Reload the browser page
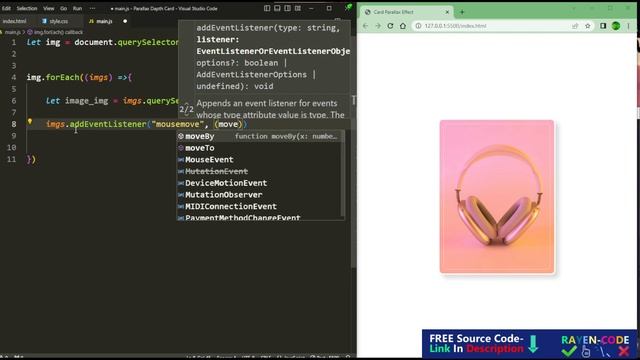 [390, 26]
